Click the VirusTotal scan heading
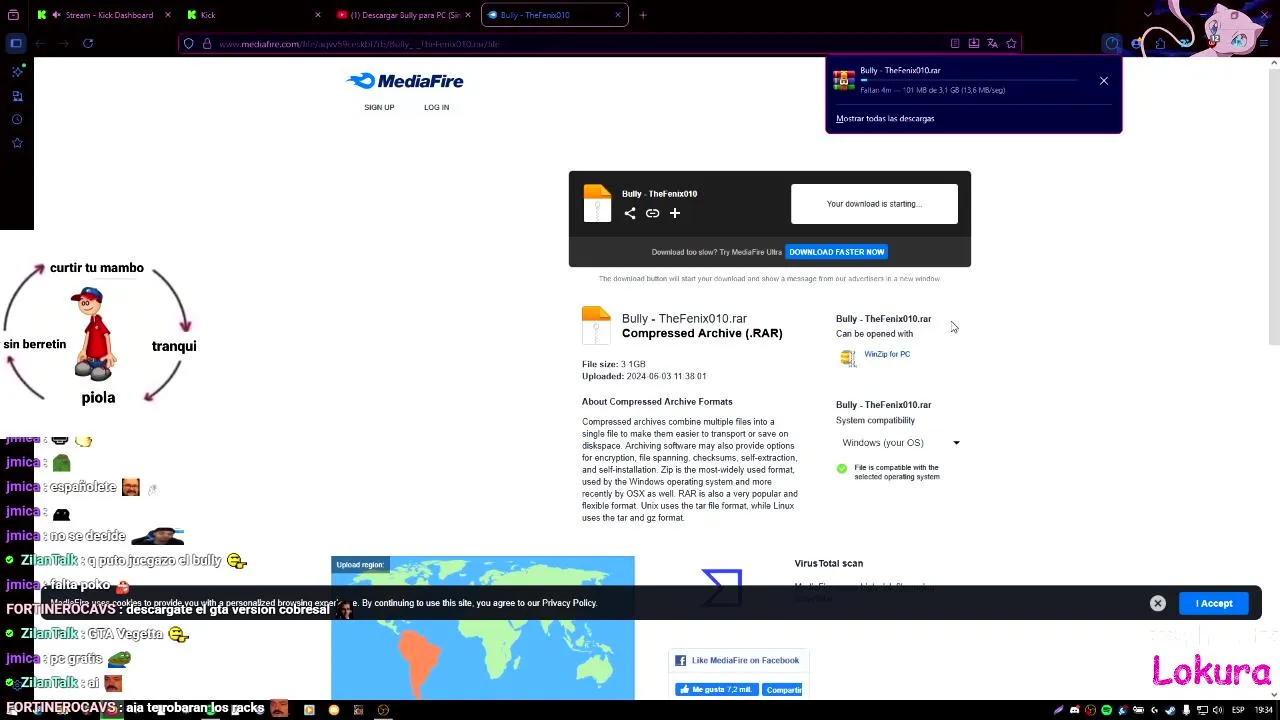The width and height of the screenshot is (1280, 720). pos(828,563)
